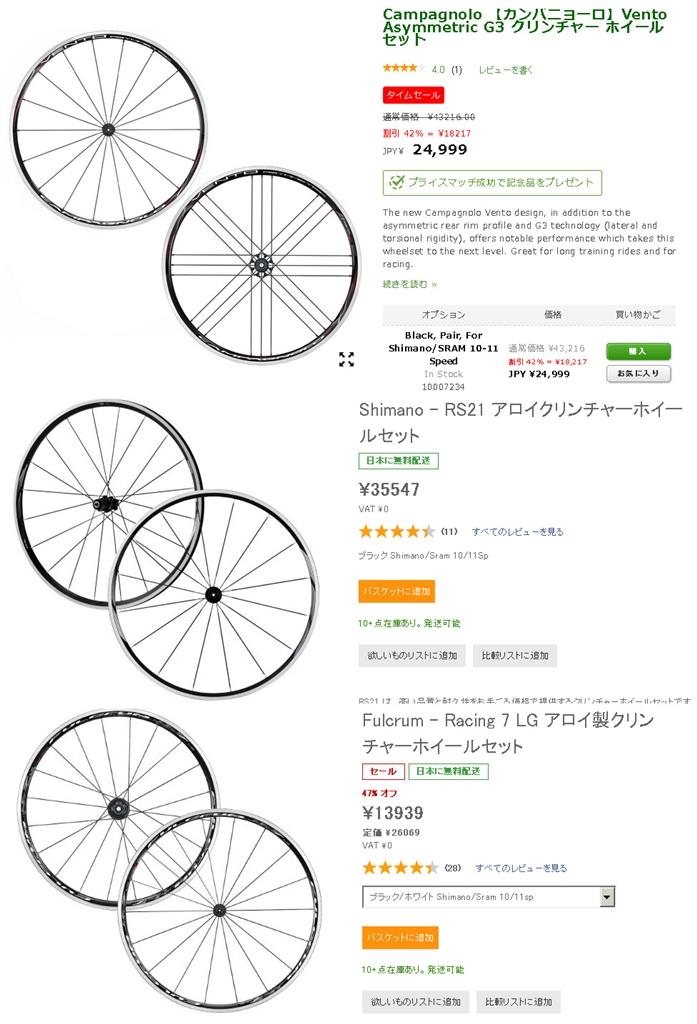Image resolution: width=697 pixels, height=1024 pixels.
Task: Click 日本に無料配送 badge under Shimano RS21
Action: 398,461
